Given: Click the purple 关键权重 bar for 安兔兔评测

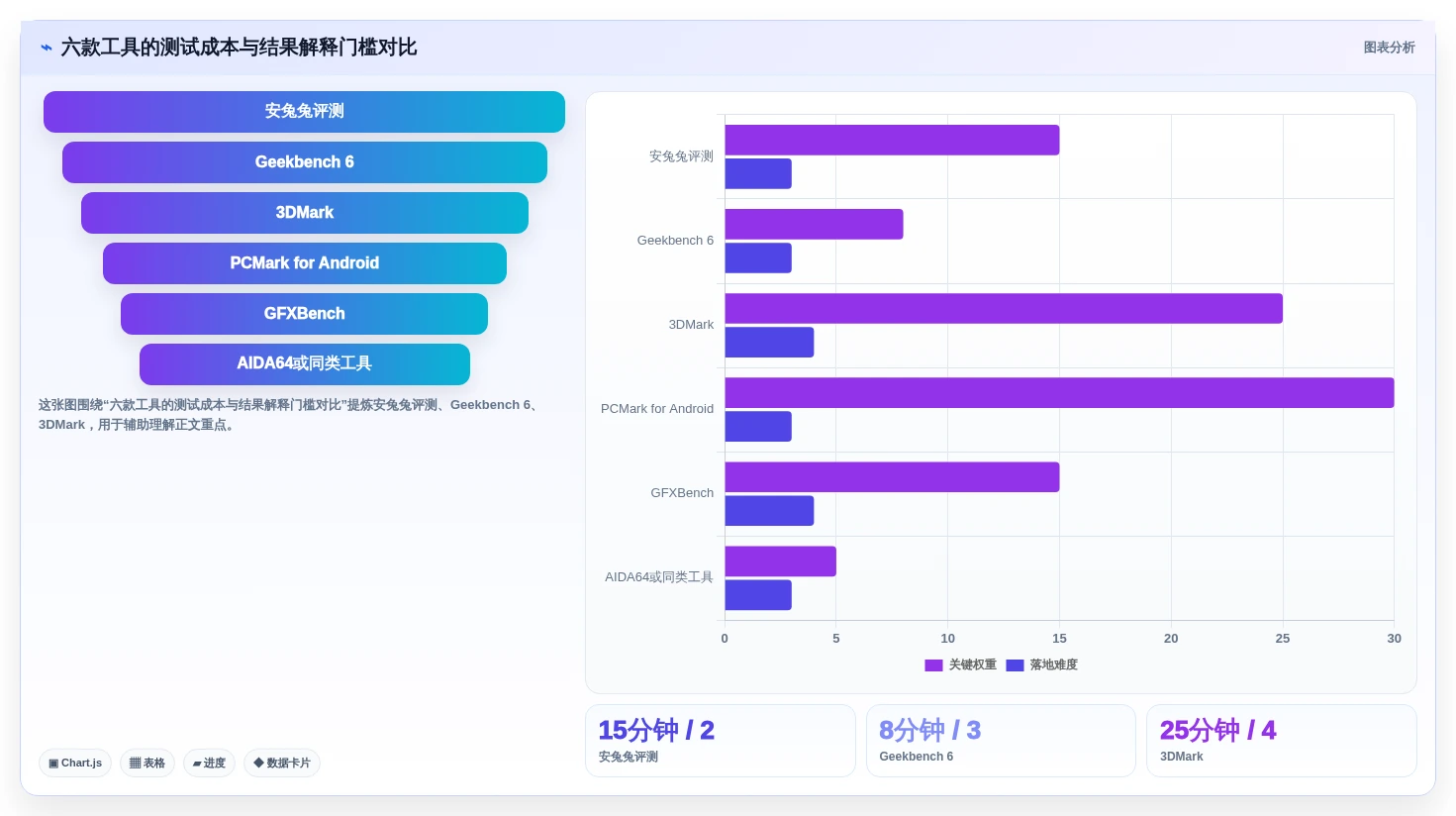Looking at the screenshot, I should click(x=892, y=140).
